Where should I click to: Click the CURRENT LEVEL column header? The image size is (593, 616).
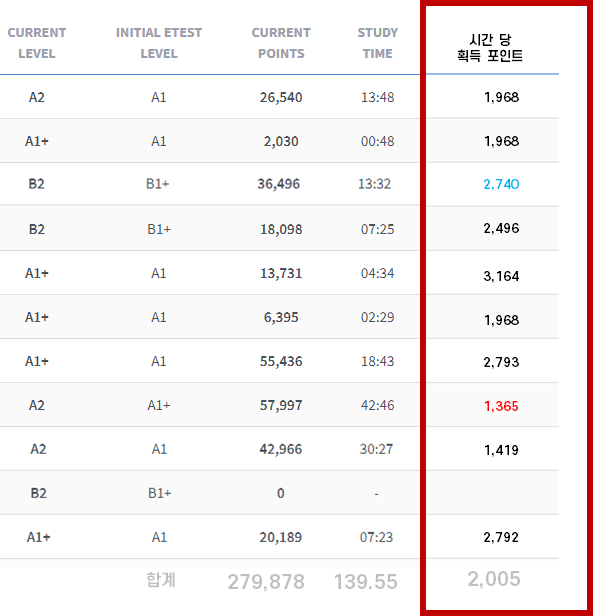pos(37,43)
